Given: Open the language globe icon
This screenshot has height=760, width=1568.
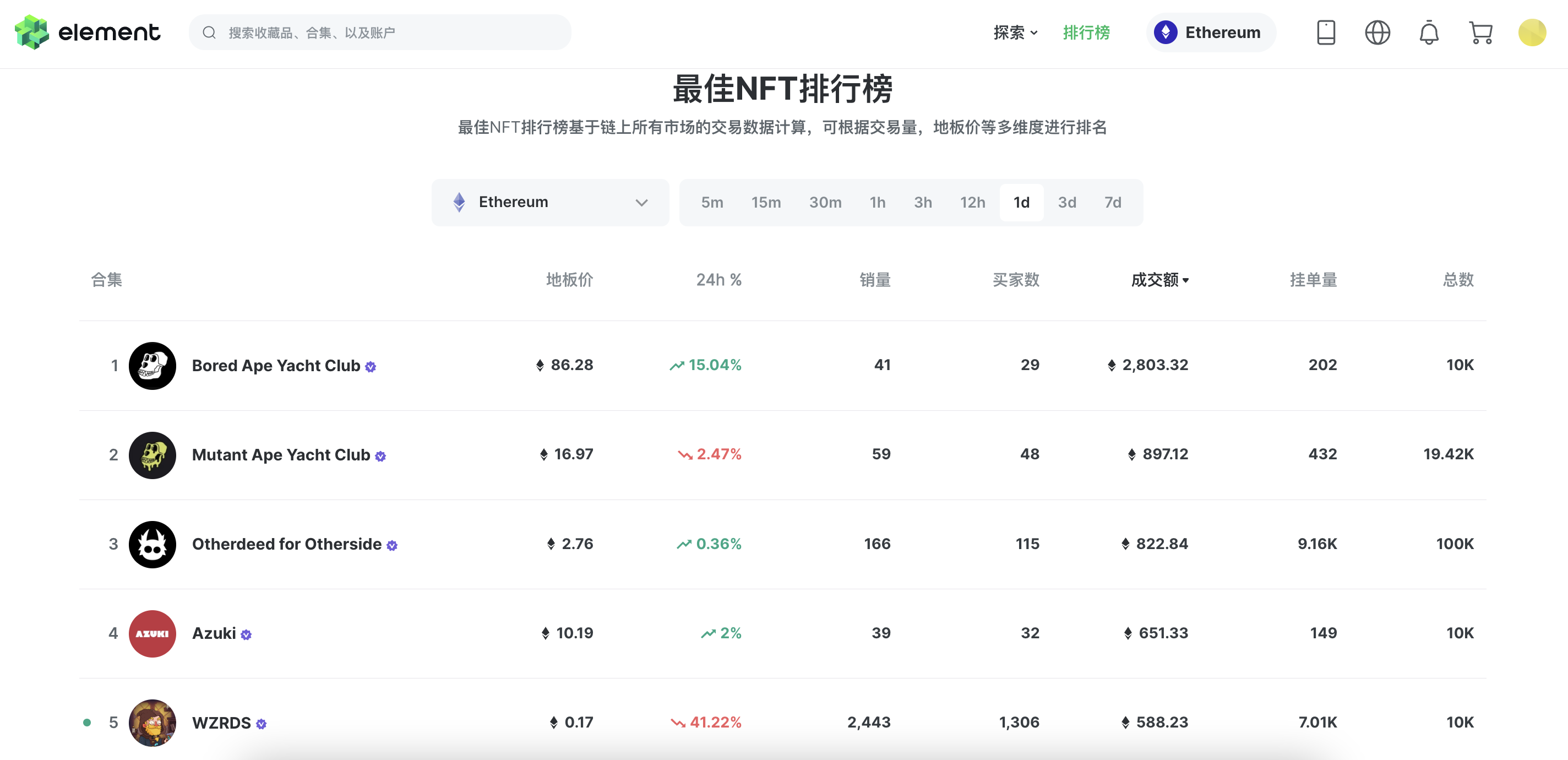Looking at the screenshot, I should coord(1378,32).
